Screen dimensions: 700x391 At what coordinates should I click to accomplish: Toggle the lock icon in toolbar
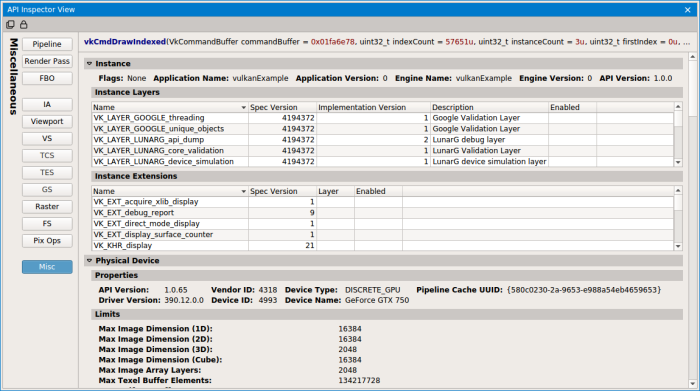(x=24, y=25)
